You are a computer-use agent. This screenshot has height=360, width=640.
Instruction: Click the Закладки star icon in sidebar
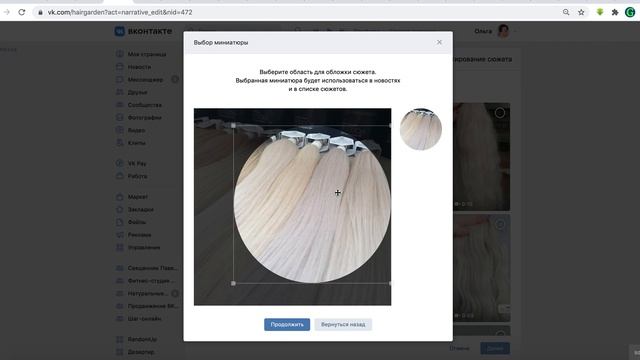[120, 209]
